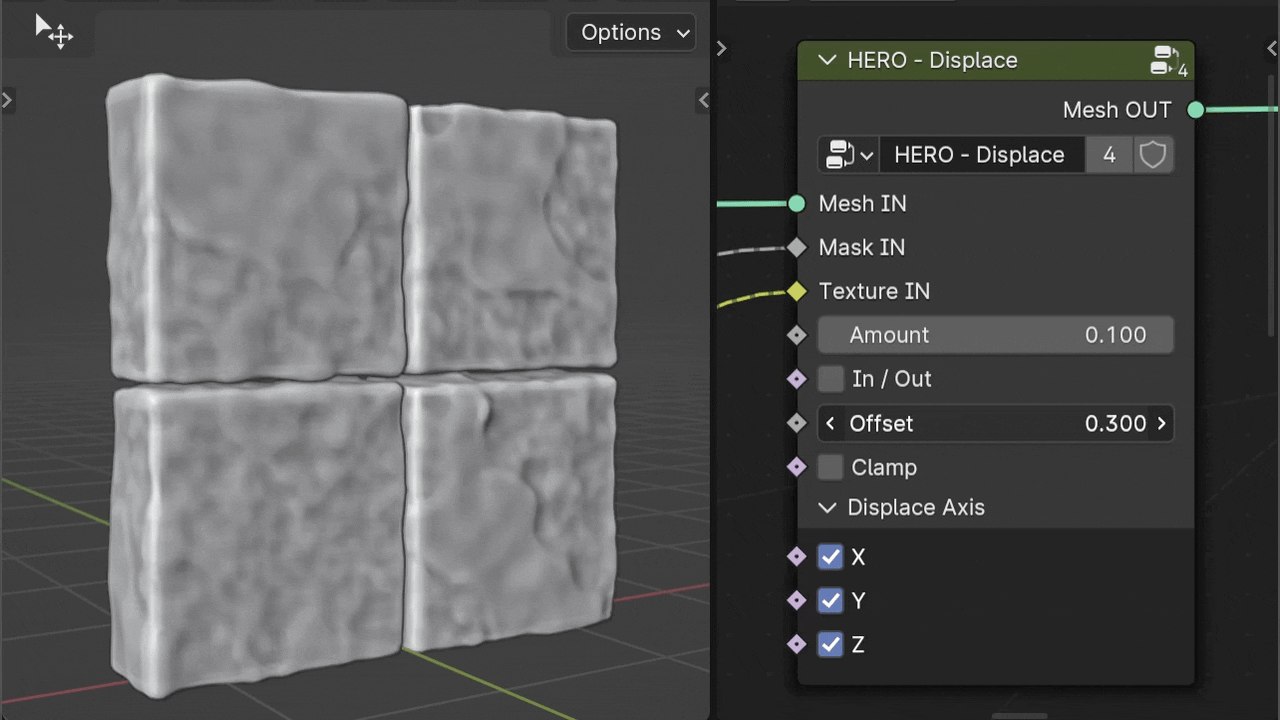Click HERO - Displace name field
Screen dimensions: 1280x720
click(981, 155)
